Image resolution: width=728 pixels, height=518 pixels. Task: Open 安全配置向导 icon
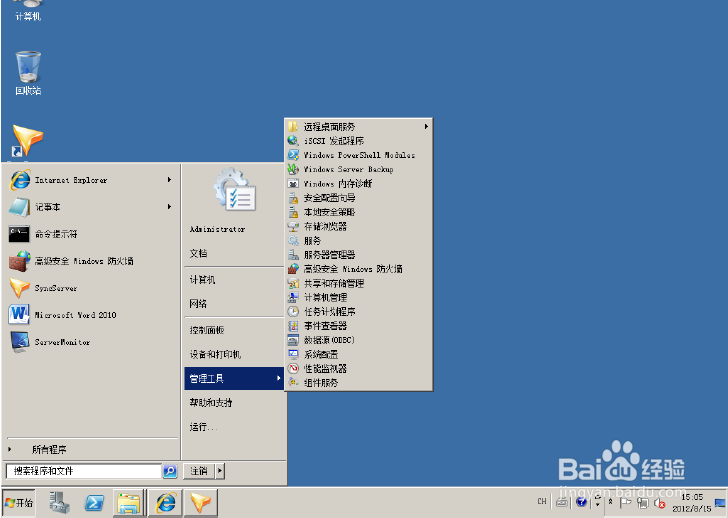293,198
